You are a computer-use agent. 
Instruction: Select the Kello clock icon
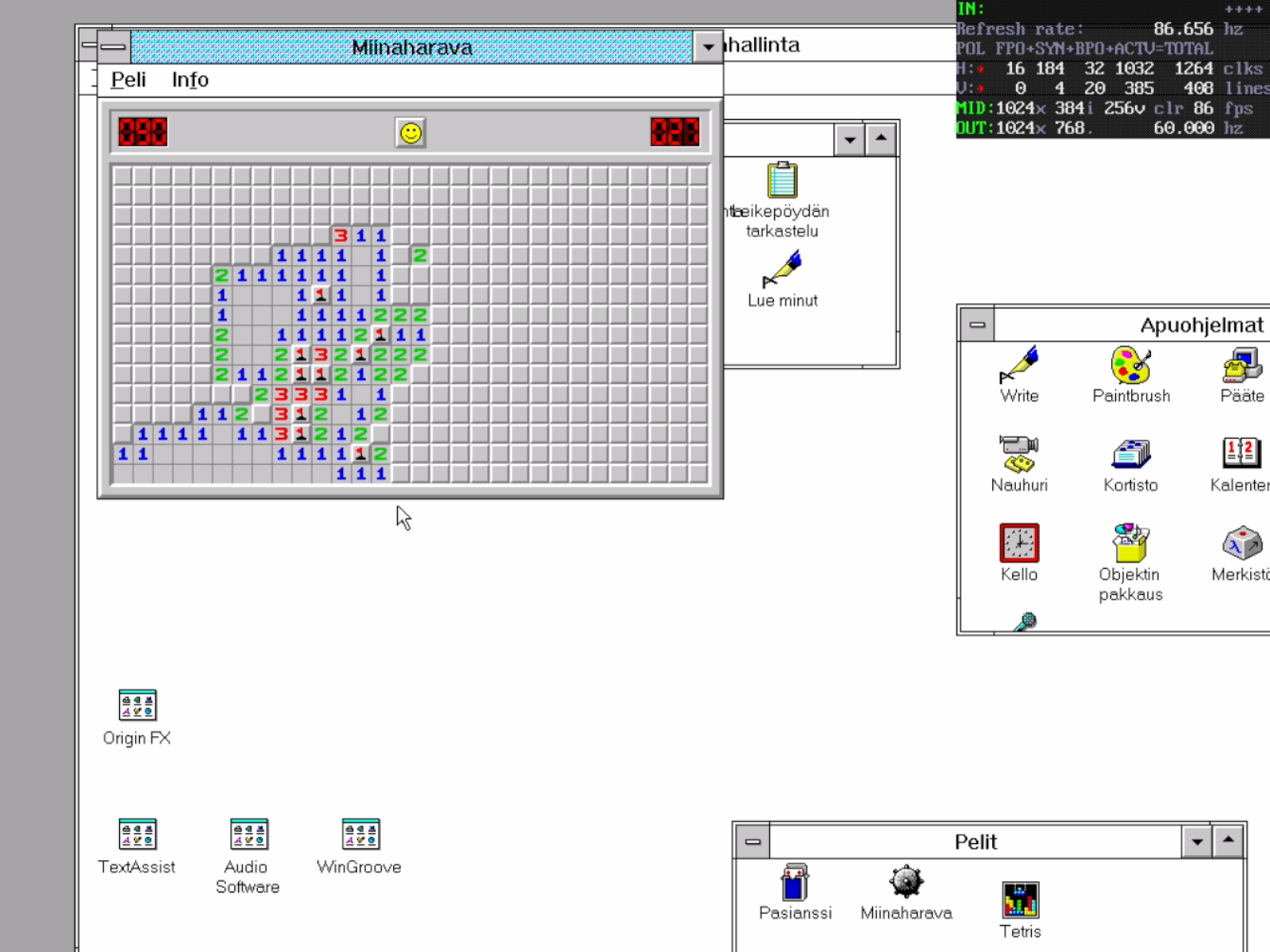1019,543
